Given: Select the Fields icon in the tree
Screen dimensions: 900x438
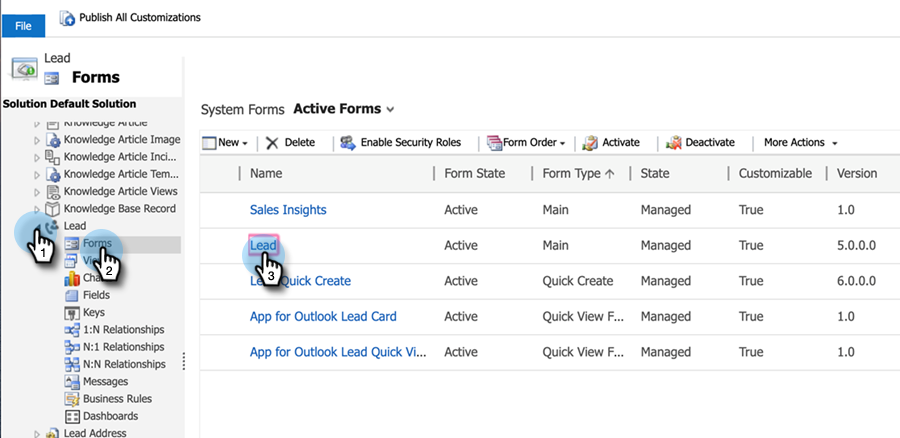Looking at the screenshot, I should point(72,296).
